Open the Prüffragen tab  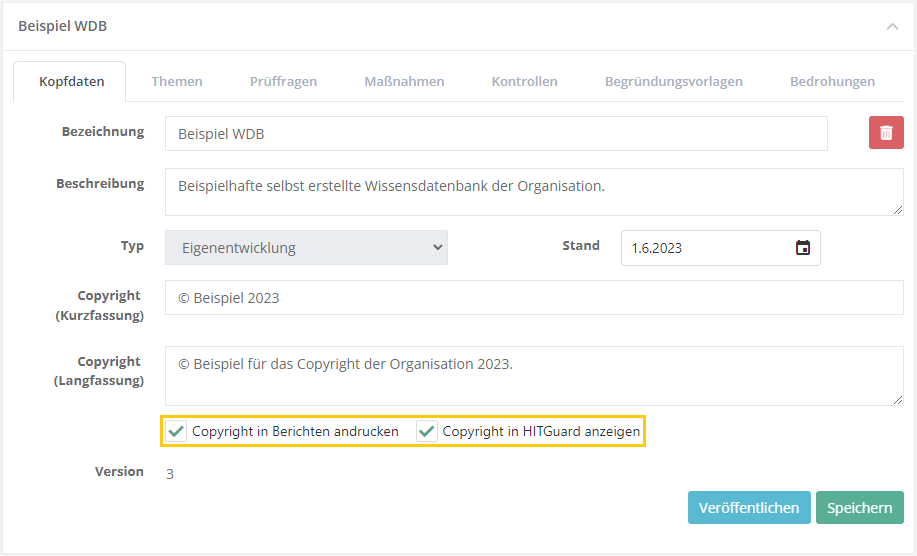coord(283,82)
